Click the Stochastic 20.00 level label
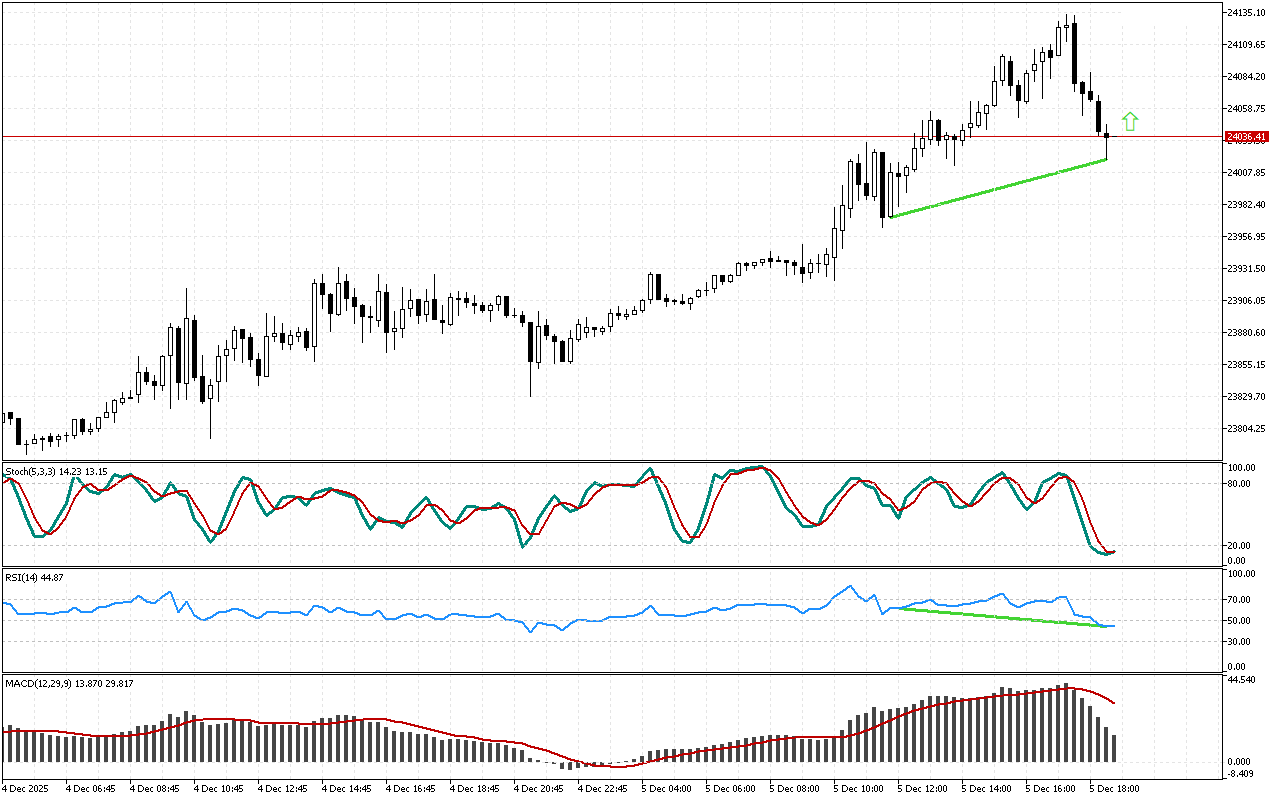This screenshot has width=1280, height=800. click(1241, 546)
